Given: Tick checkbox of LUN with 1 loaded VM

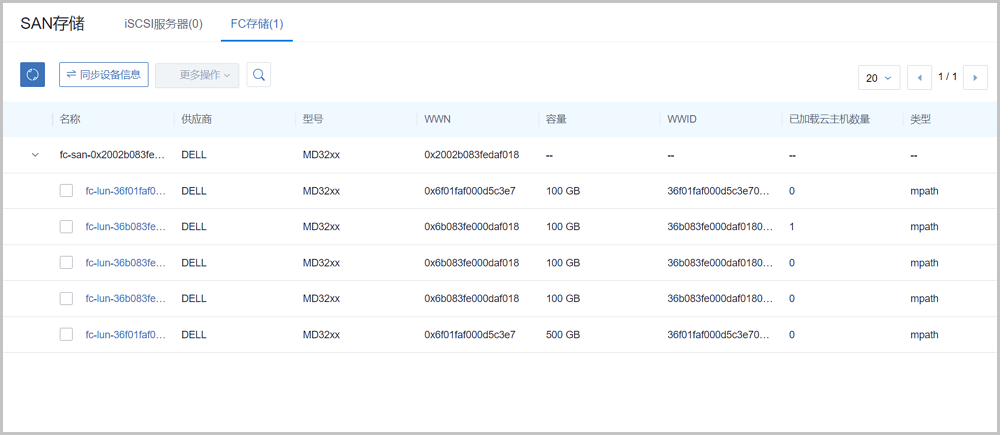Looking at the screenshot, I should 66,227.
